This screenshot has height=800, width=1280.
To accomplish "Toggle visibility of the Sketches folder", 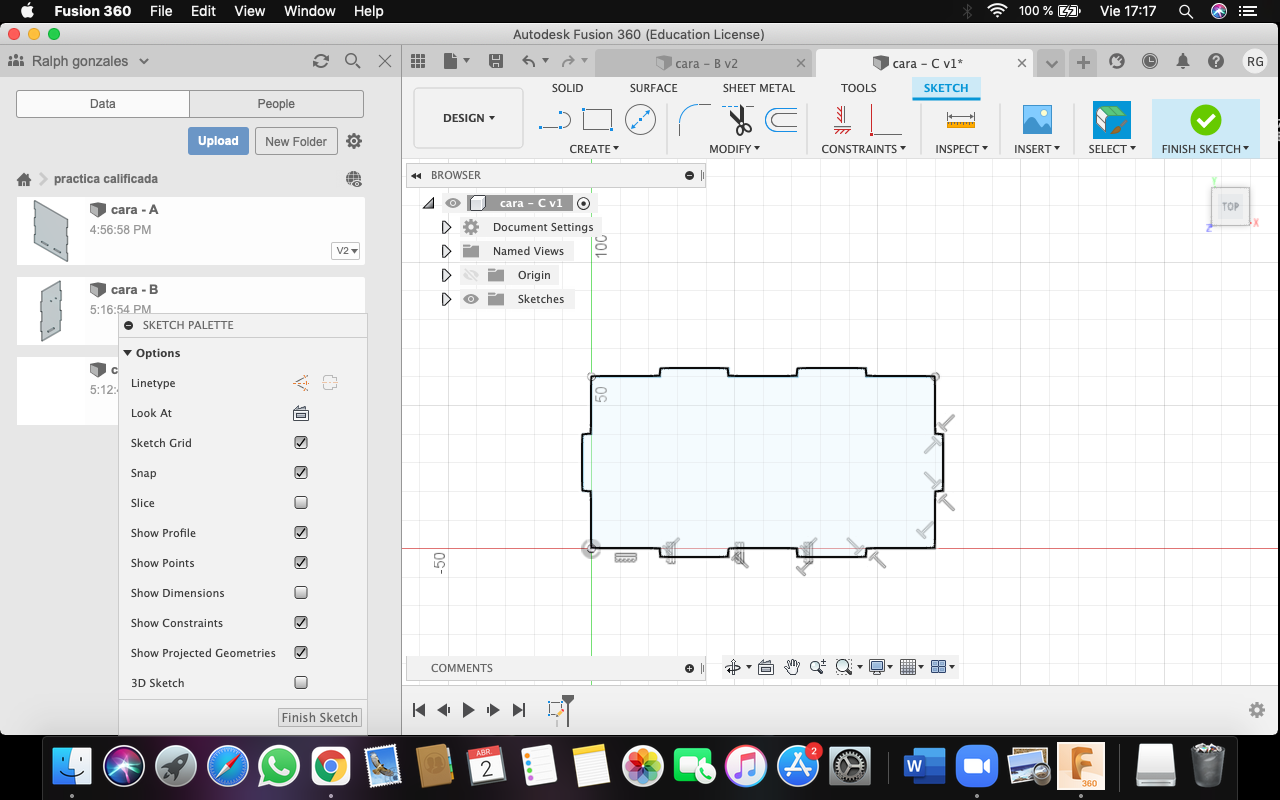I will 471,299.
